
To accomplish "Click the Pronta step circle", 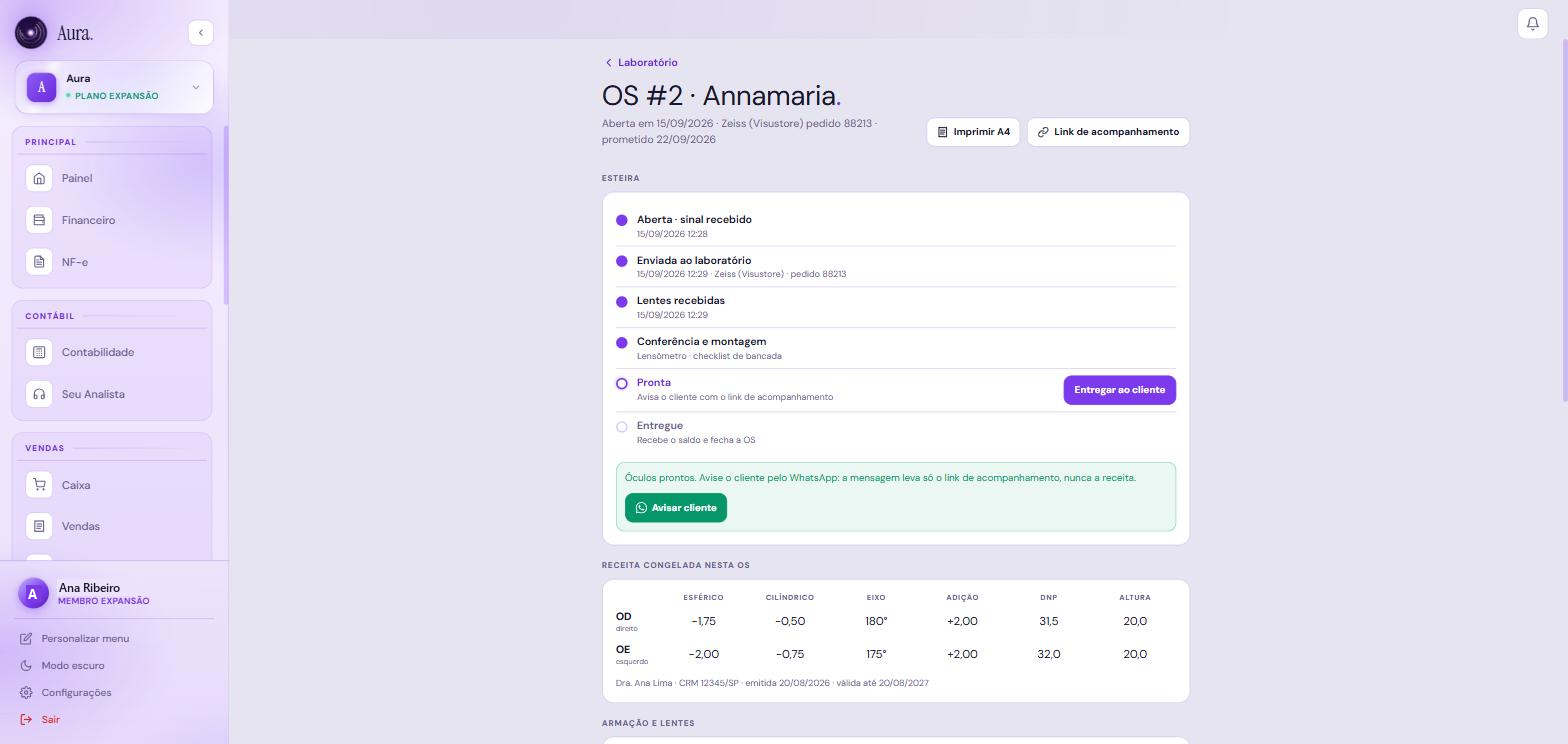I will 622,384.
